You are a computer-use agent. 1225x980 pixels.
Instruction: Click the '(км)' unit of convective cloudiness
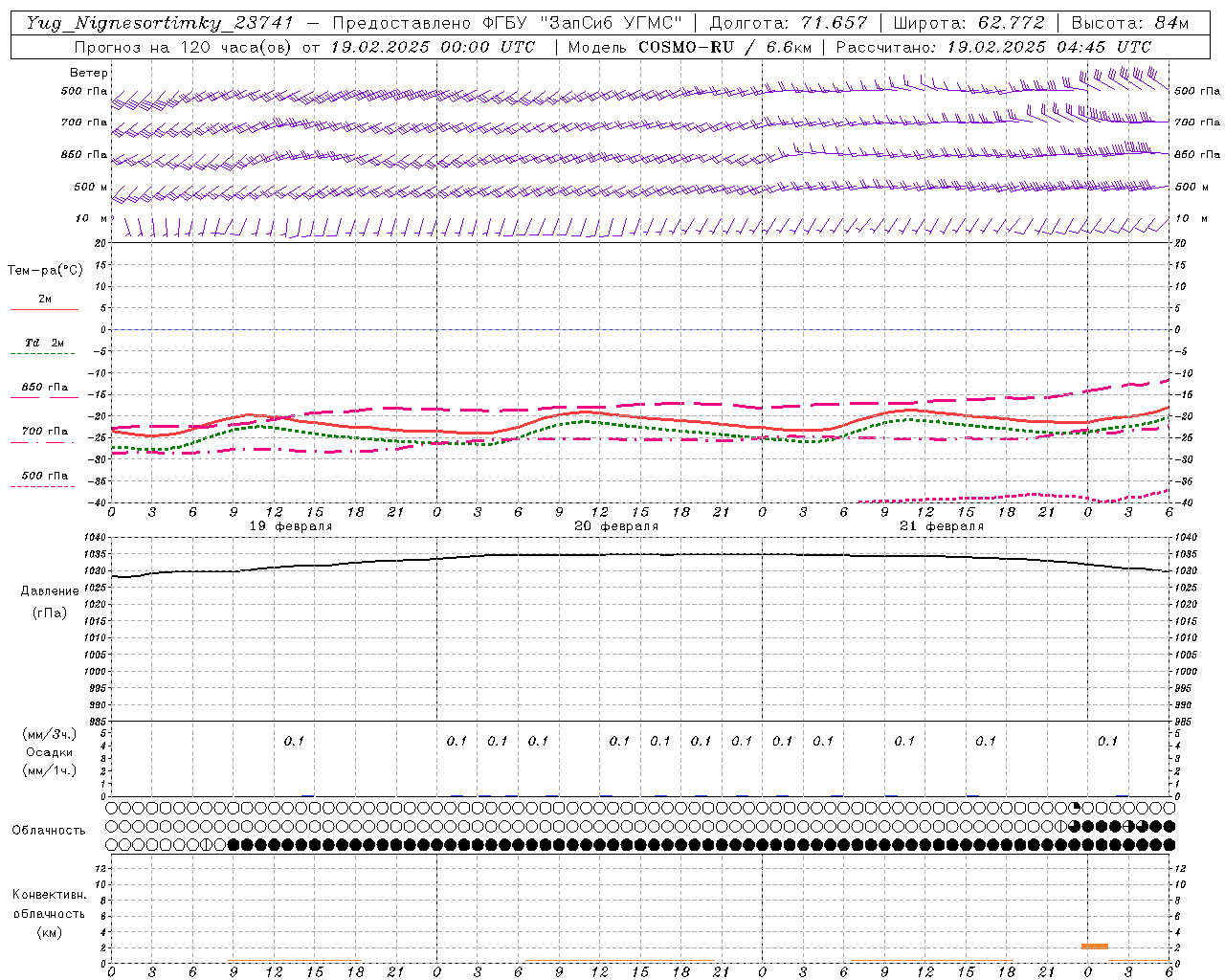pos(49,932)
